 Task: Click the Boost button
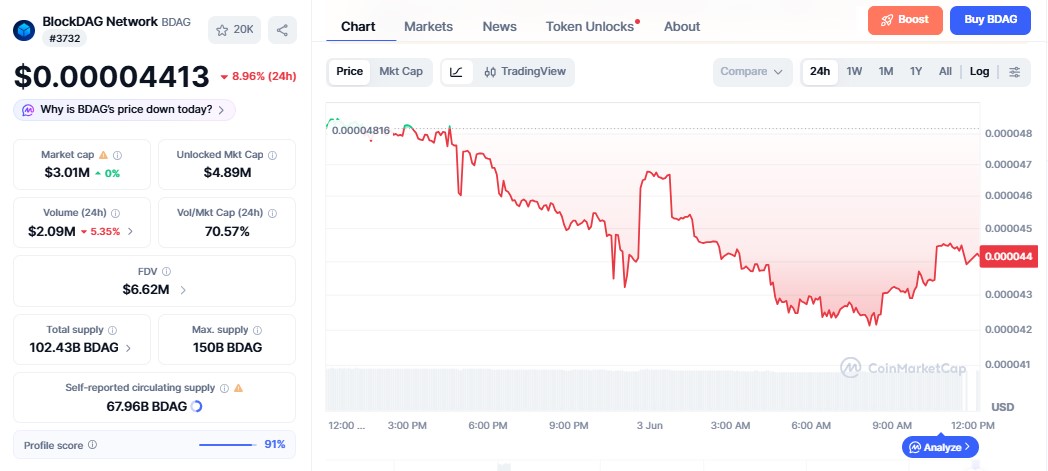click(x=905, y=20)
